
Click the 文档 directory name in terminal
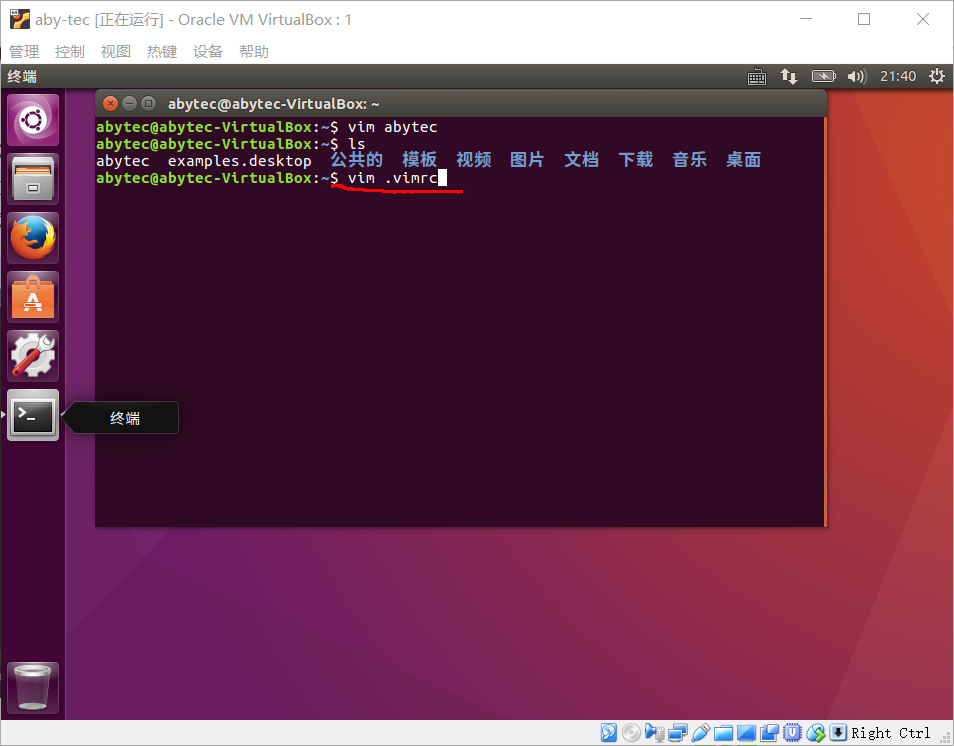click(x=581, y=160)
